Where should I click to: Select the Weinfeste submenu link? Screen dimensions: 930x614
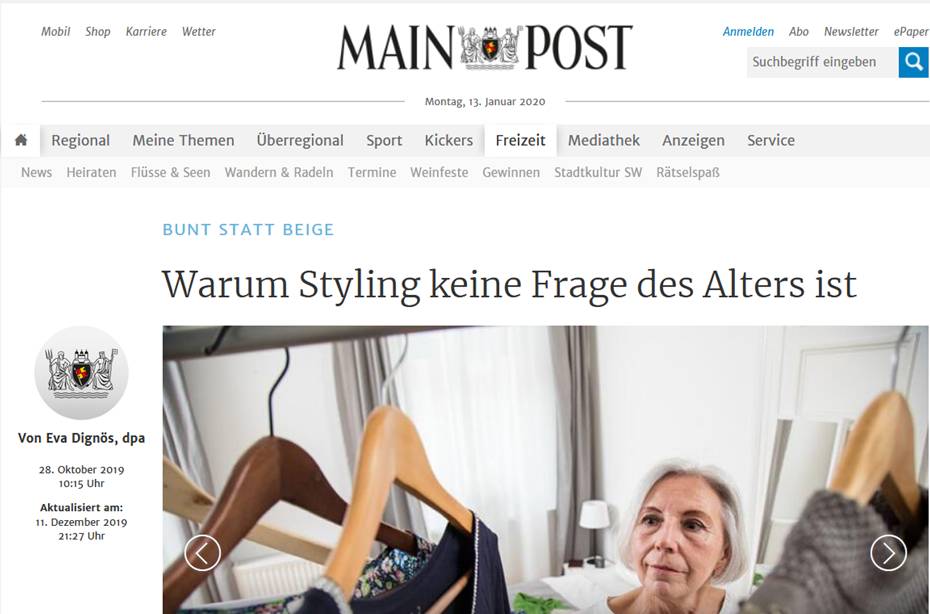439,173
